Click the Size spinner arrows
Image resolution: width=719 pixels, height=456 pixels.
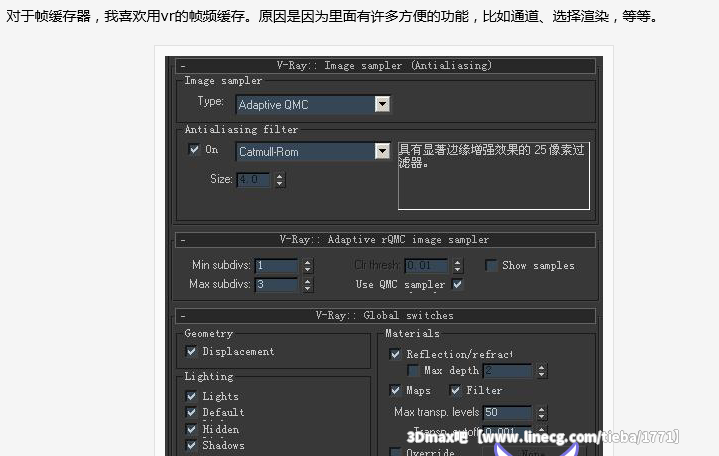pyautogui.click(x=280, y=179)
